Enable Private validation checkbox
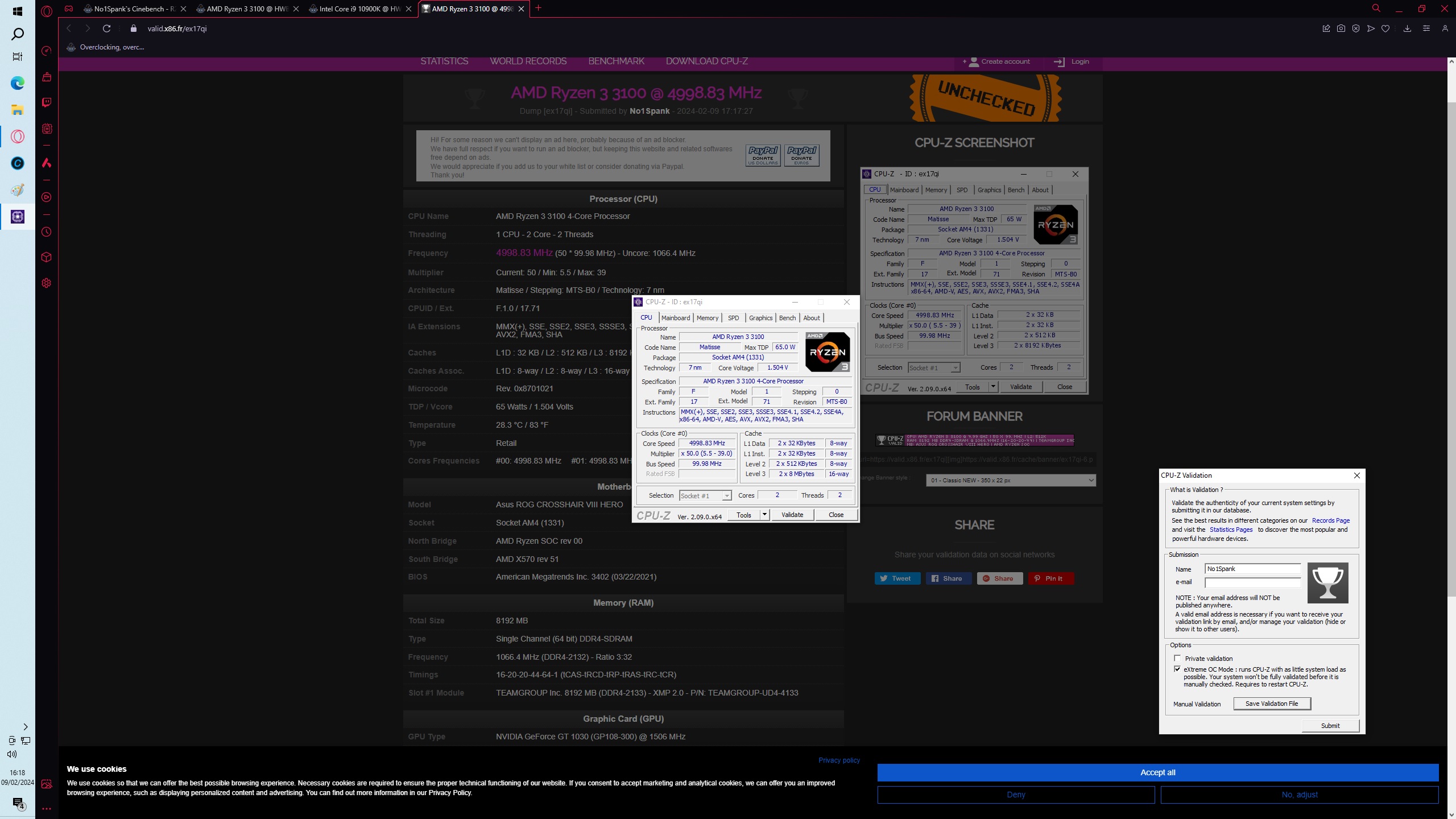 tap(1178, 658)
